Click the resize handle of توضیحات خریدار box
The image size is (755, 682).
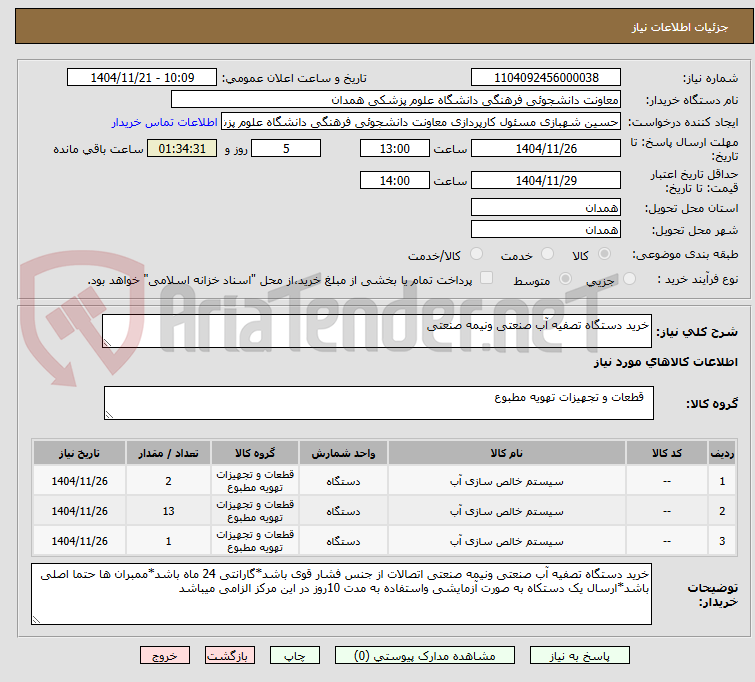coord(37,620)
